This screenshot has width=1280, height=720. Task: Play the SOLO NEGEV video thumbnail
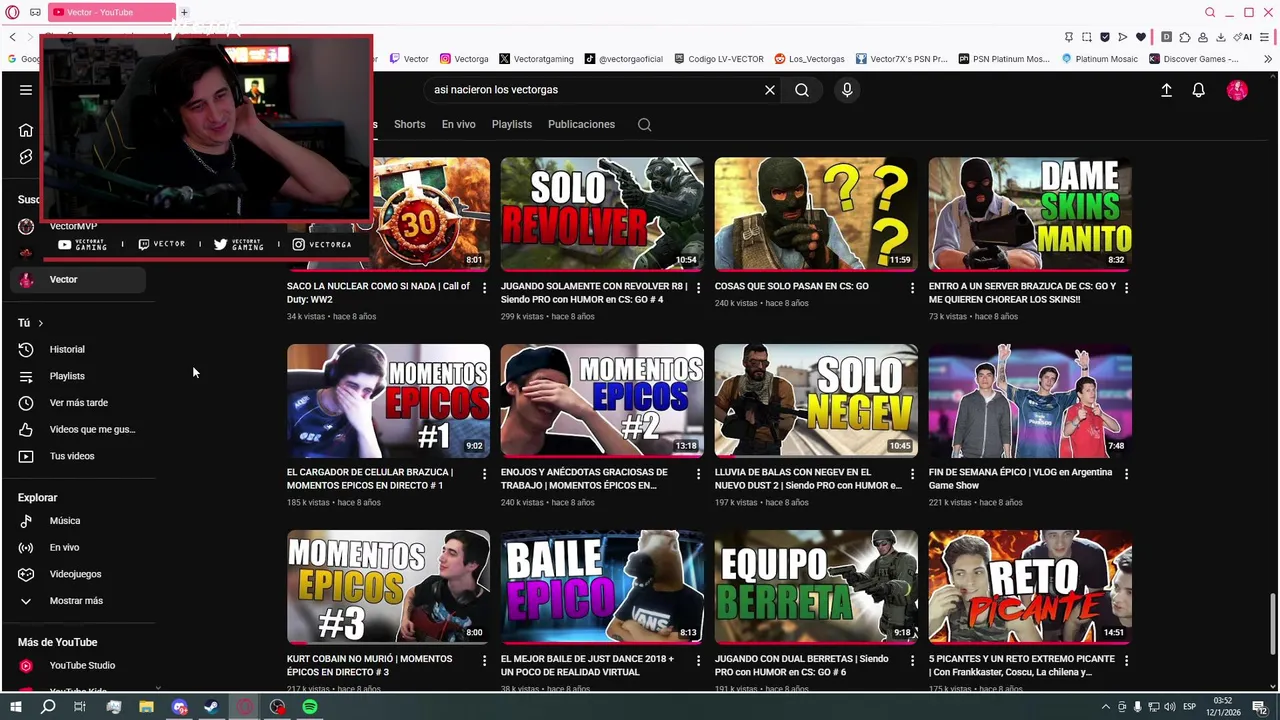(816, 401)
